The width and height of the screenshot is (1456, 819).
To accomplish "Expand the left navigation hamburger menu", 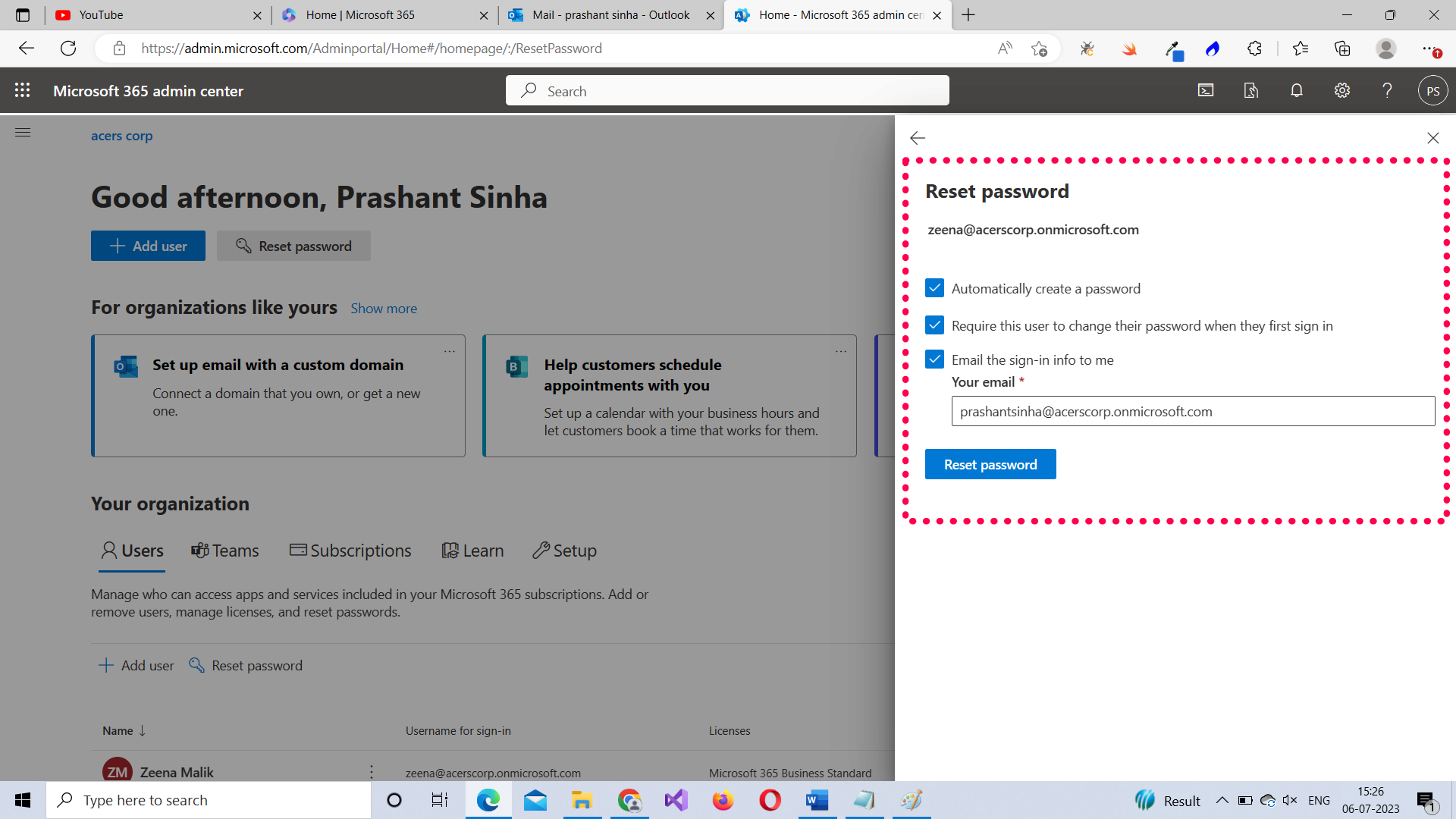I will click(x=23, y=133).
